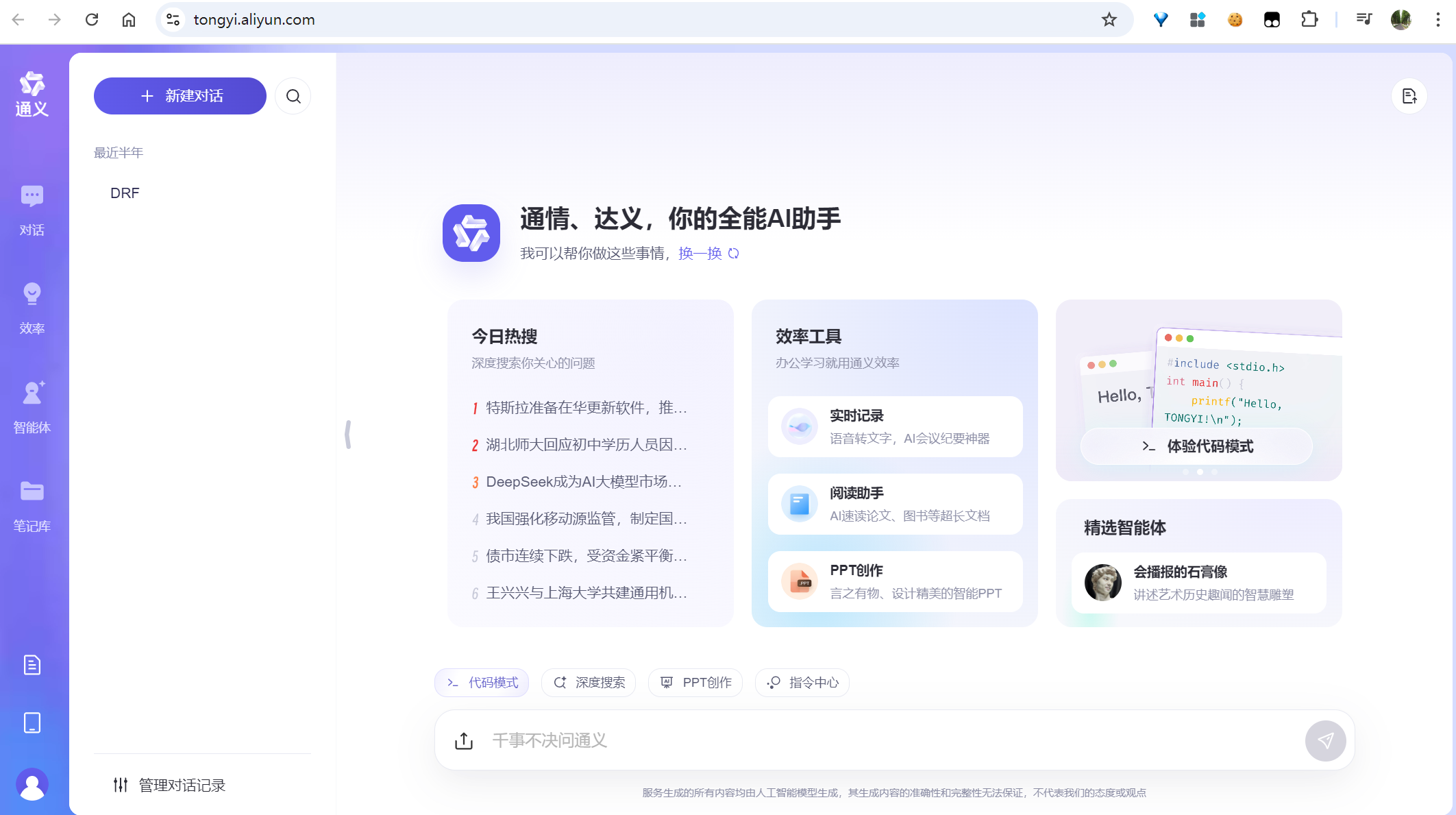Collapse the conversation sidebar handle
The height and width of the screenshot is (815, 1456).
348,435
